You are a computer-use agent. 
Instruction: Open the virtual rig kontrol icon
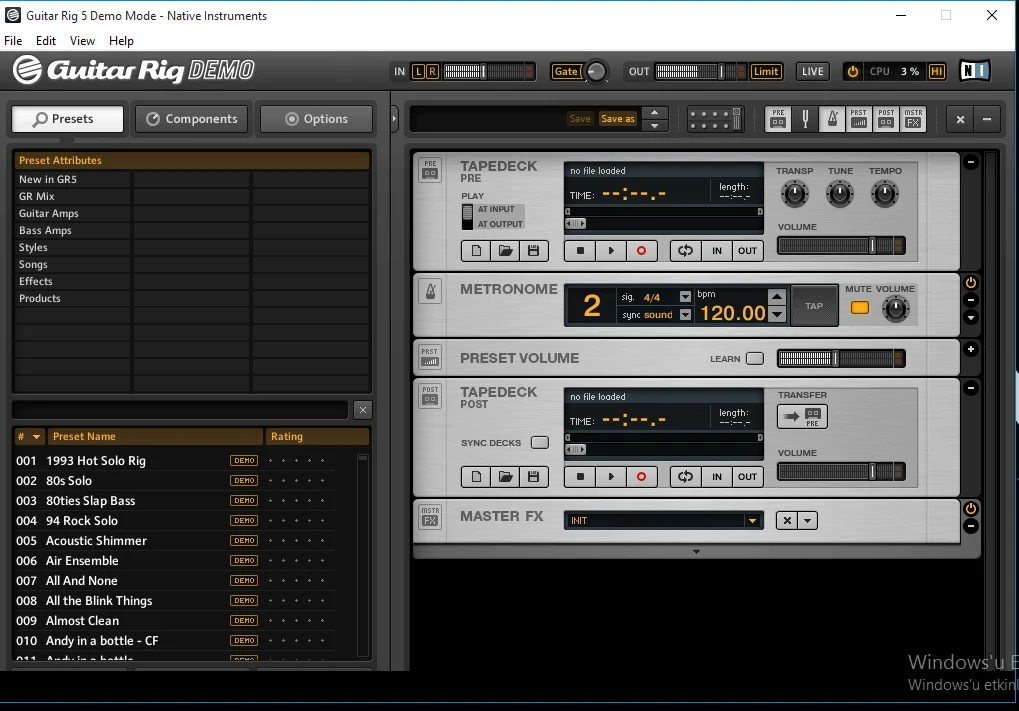click(715, 119)
